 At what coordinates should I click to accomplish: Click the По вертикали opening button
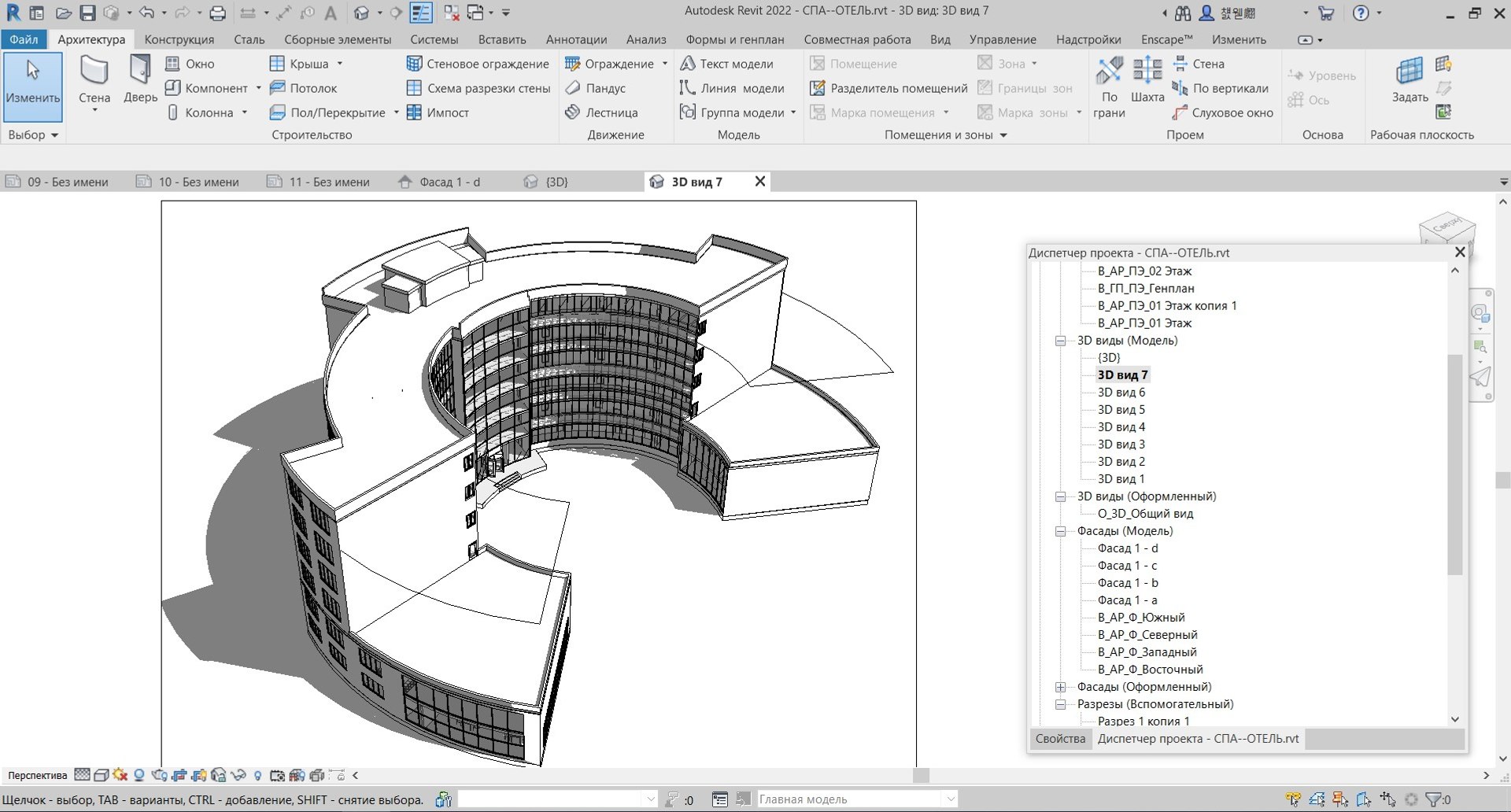click(x=1221, y=88)
